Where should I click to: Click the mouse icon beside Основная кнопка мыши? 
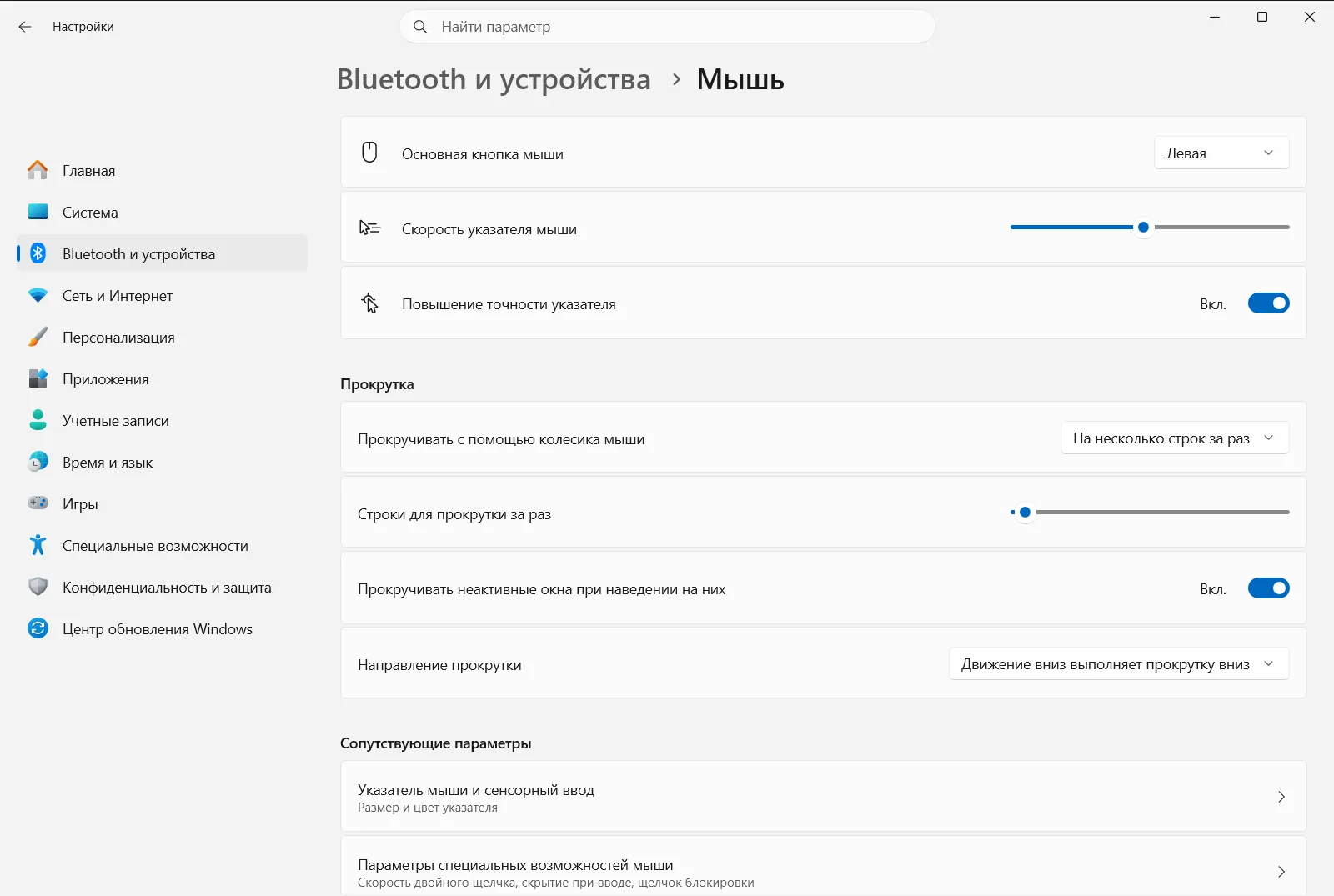pyautogui.click(x=369, y=153)
